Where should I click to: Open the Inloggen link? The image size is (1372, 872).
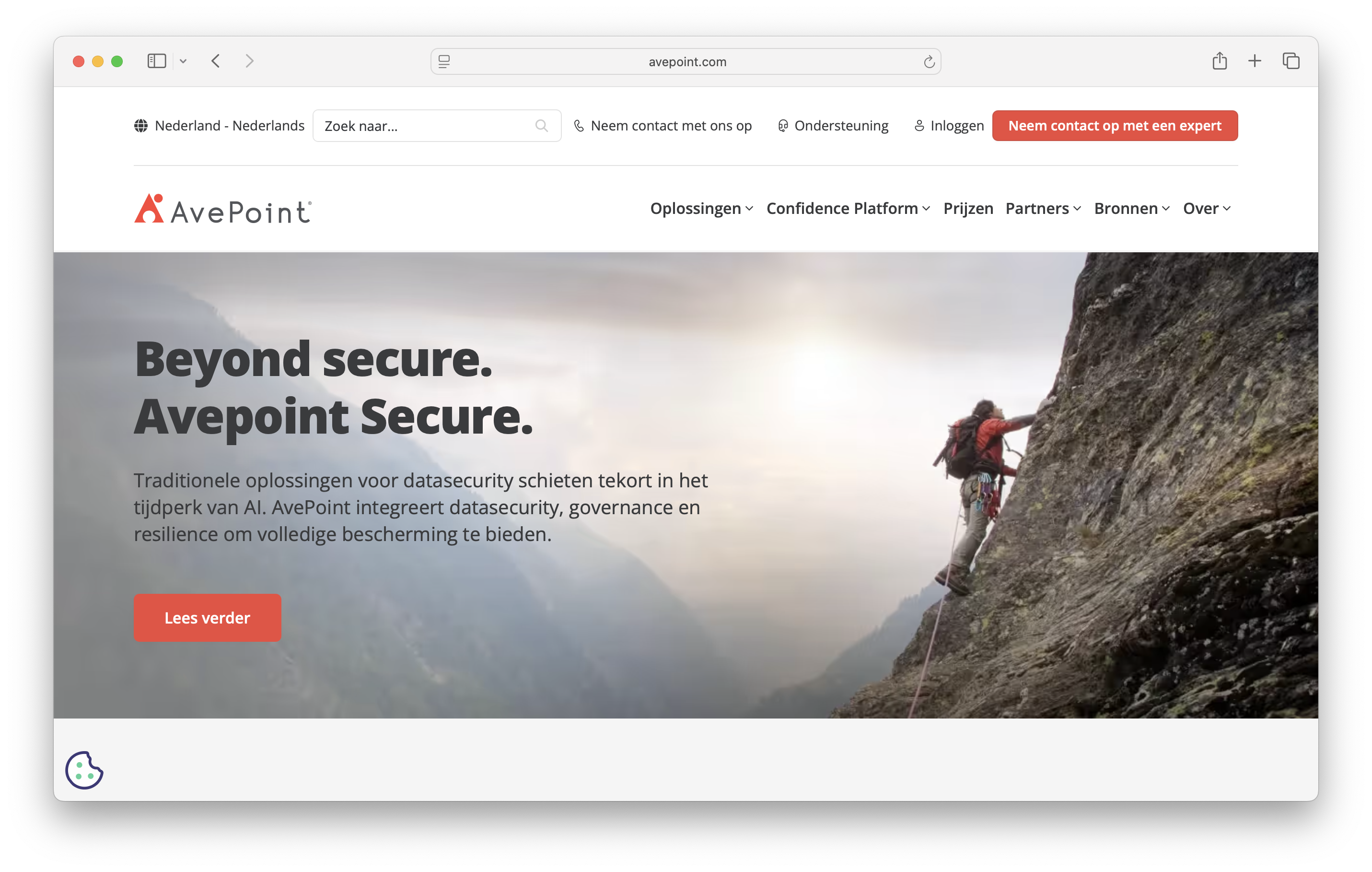[949, 125]
